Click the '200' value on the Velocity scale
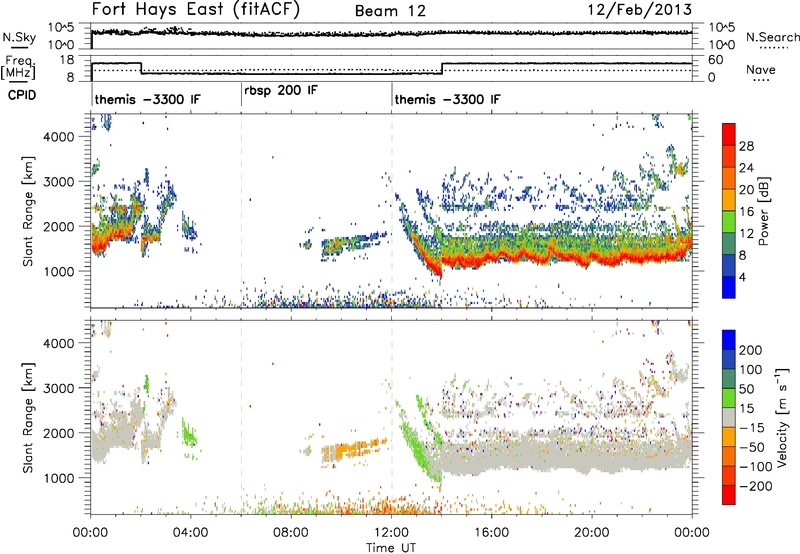Viewport: 800px width, 554px height. [751, 350]
